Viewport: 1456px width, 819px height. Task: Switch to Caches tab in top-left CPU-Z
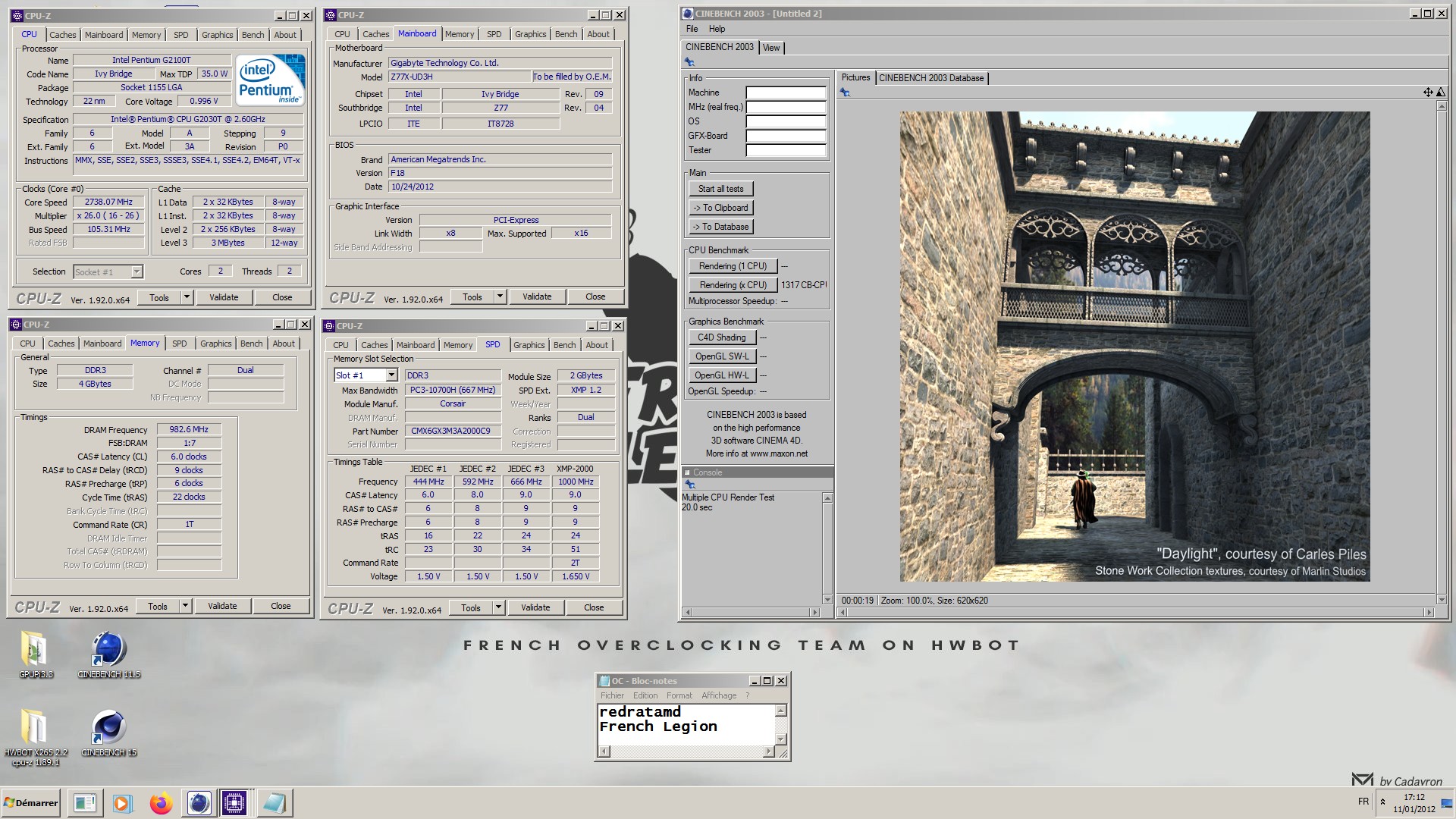pos(63,35)
